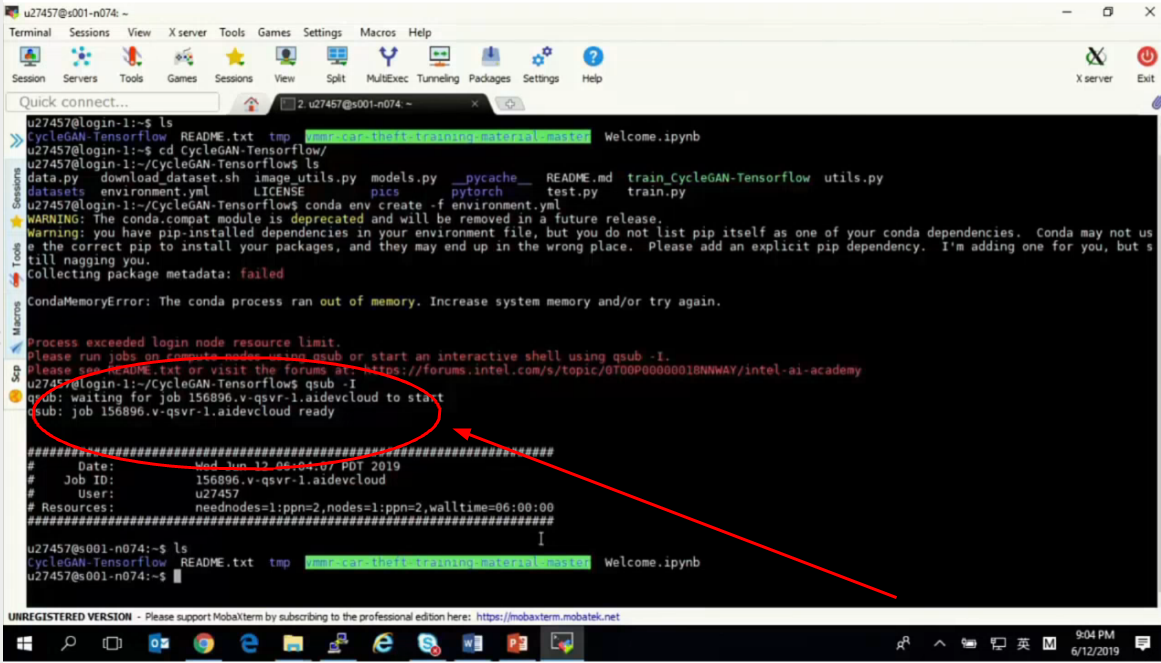Image resolution: width=1161 pixels, height=663 pixels.
Task: Open the Tools sidebar tab
Action: point(16,264)
